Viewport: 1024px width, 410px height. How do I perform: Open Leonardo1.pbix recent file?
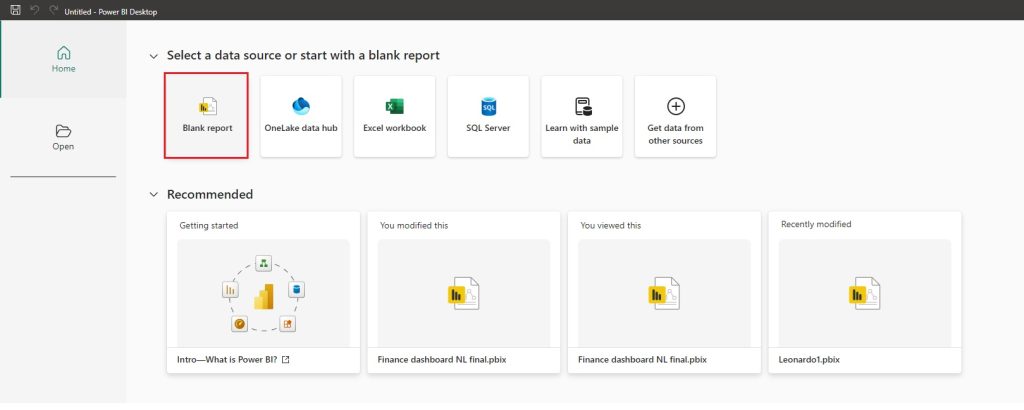(865, 292)
